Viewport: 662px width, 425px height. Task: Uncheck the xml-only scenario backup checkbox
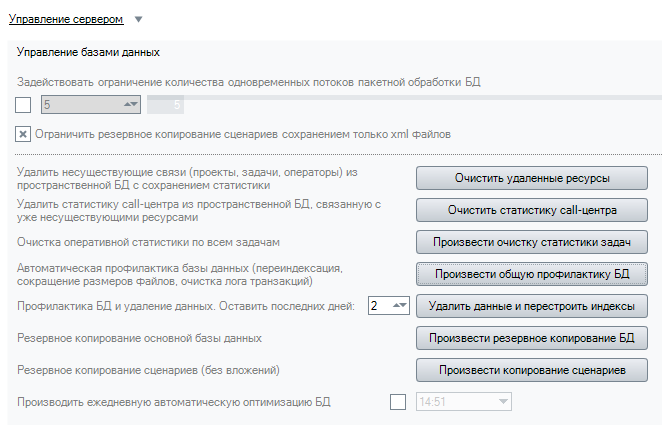pos(24,133)
